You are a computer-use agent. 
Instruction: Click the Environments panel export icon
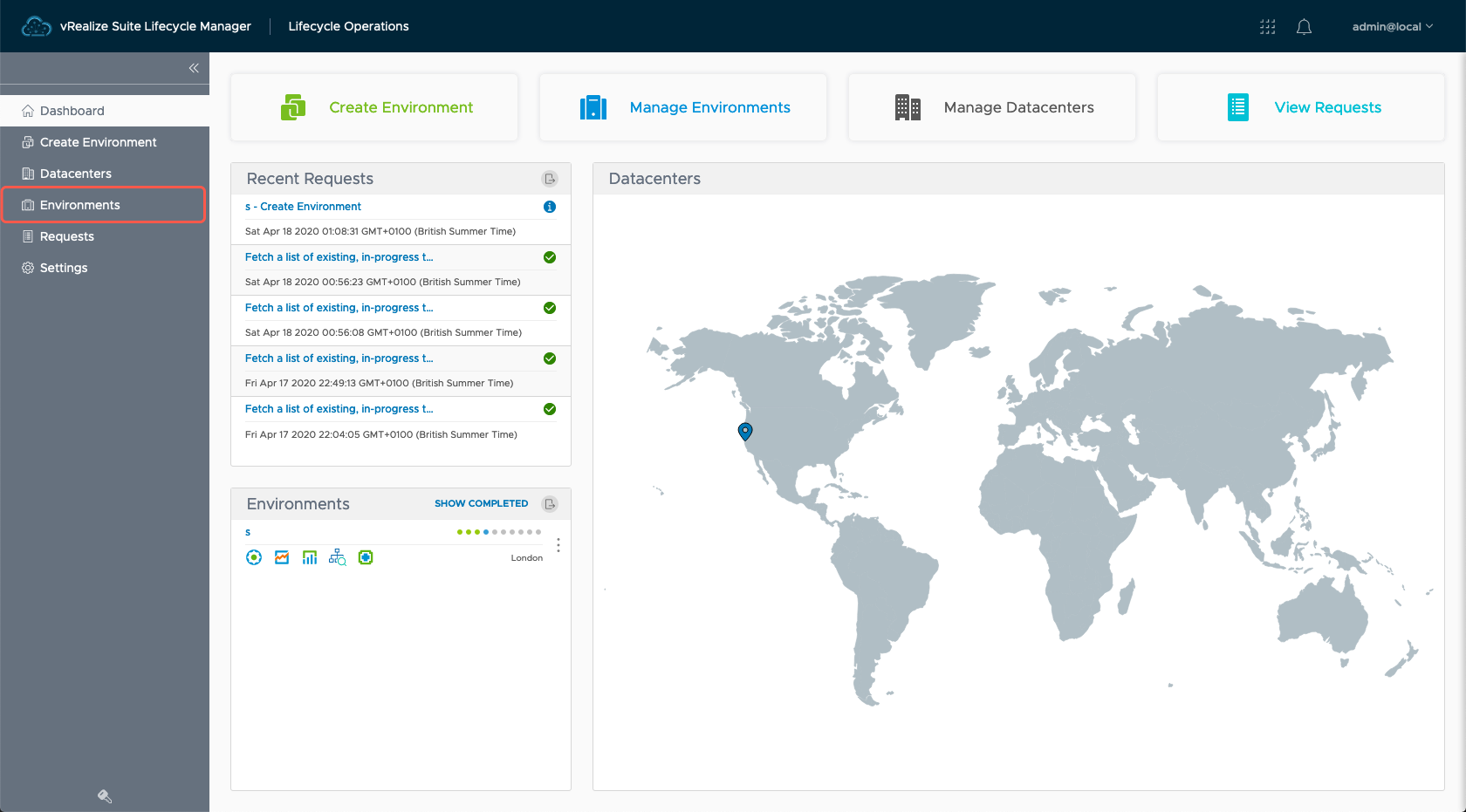(x=550, y=504)
